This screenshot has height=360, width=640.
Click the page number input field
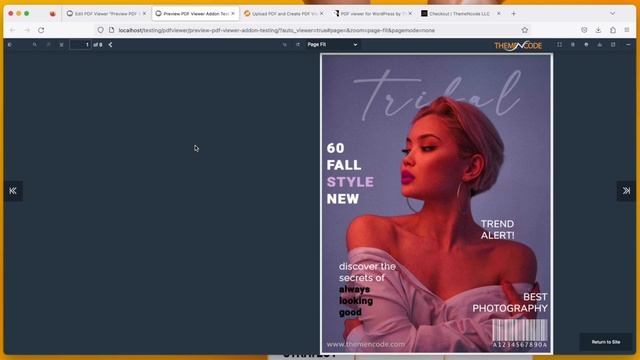pos(80,44)
